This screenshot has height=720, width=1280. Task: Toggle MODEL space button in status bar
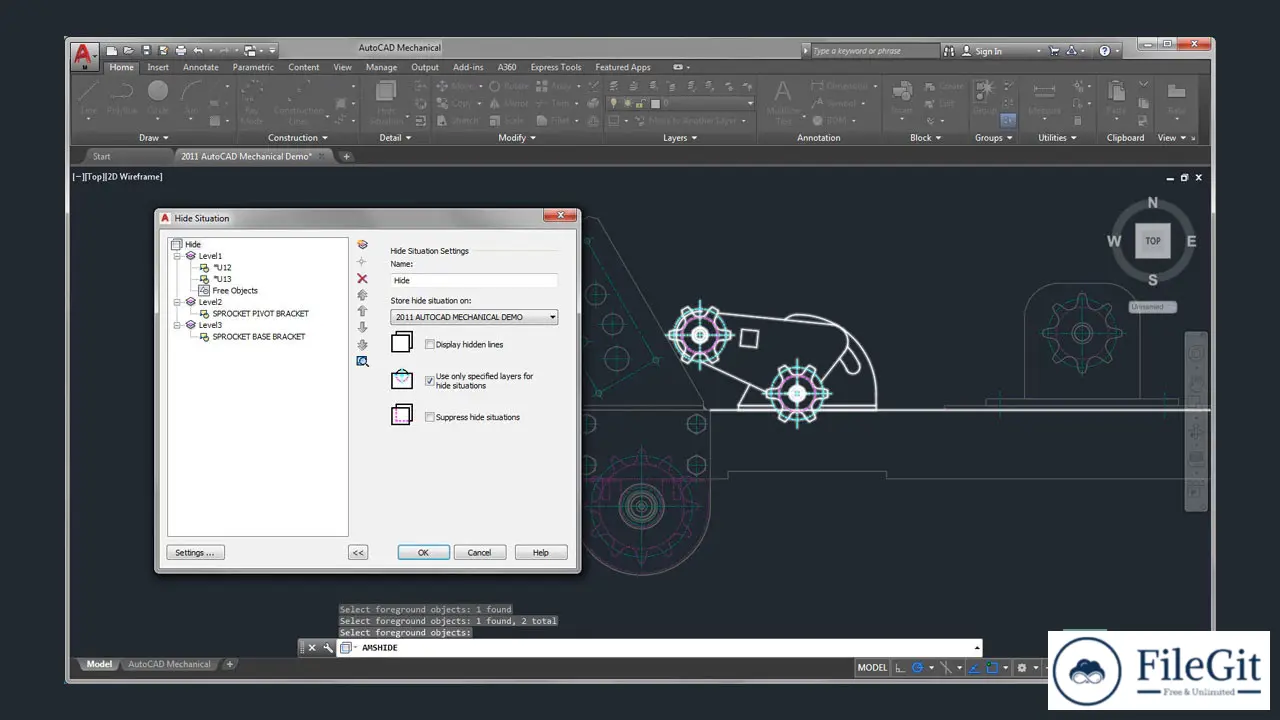872,667
